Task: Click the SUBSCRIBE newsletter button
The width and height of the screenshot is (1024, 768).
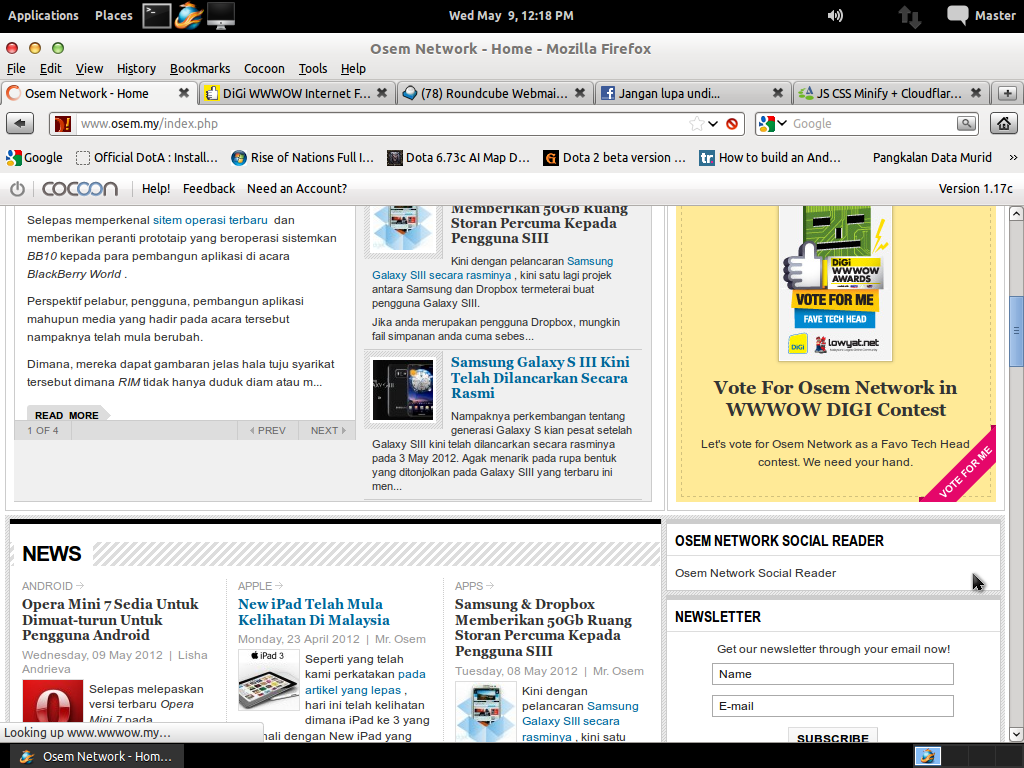Action: coord(833,735)
